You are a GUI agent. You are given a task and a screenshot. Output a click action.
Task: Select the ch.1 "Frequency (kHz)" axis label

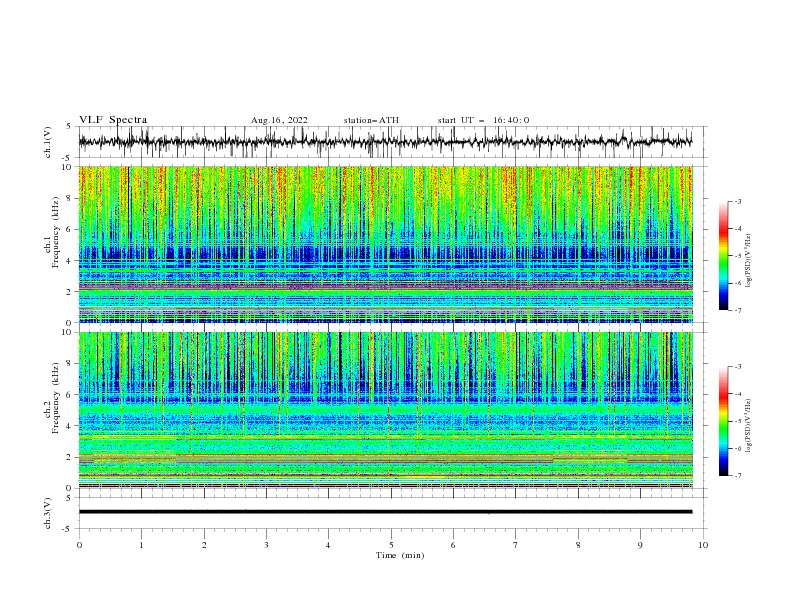point(56,234)
